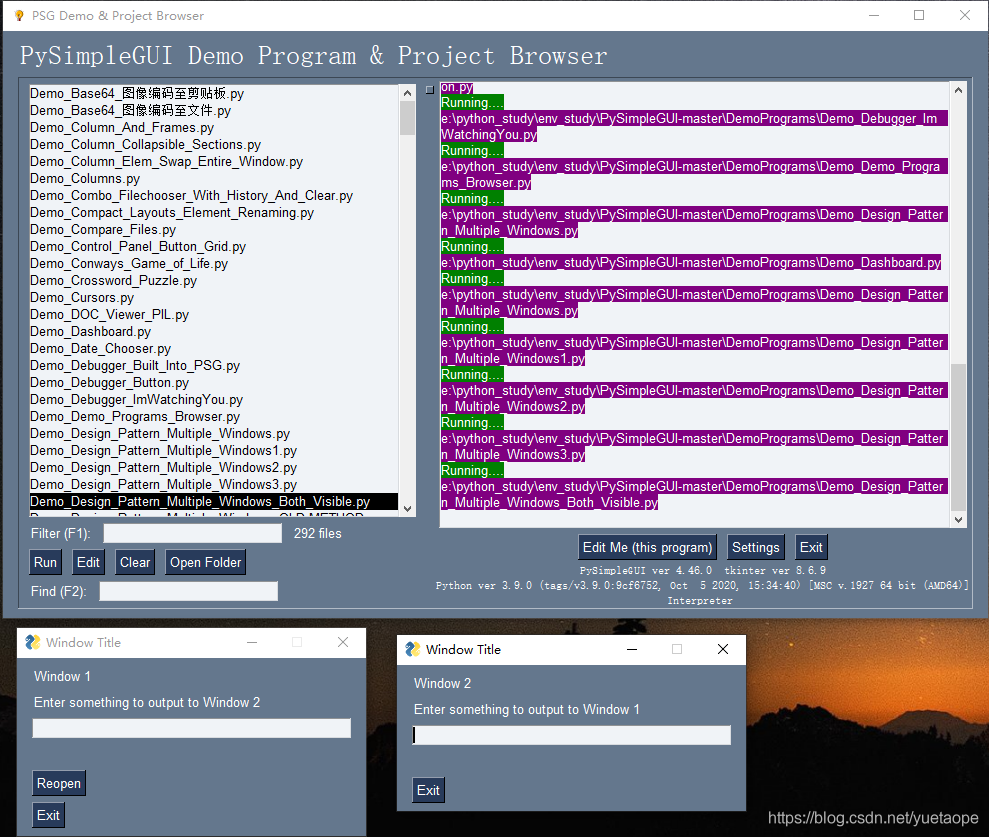Click Reopen in Window 1
The height and width of the screenshot is (837, 989).
[59, 783]
